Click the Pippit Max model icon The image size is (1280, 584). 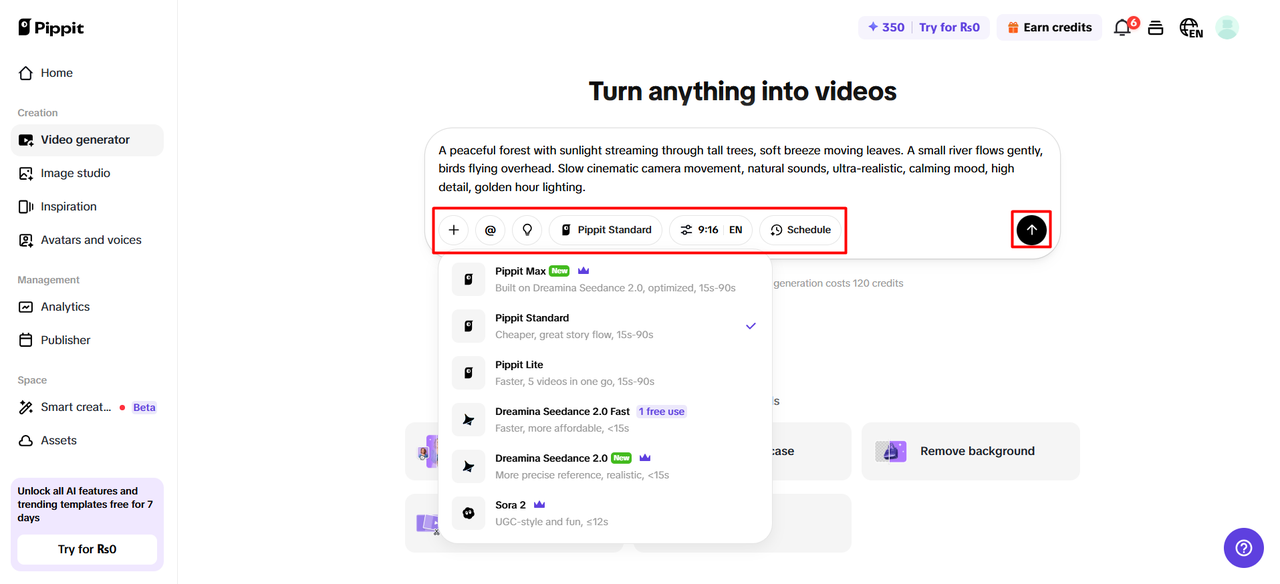pyautogui.click(x=468, y=279)
